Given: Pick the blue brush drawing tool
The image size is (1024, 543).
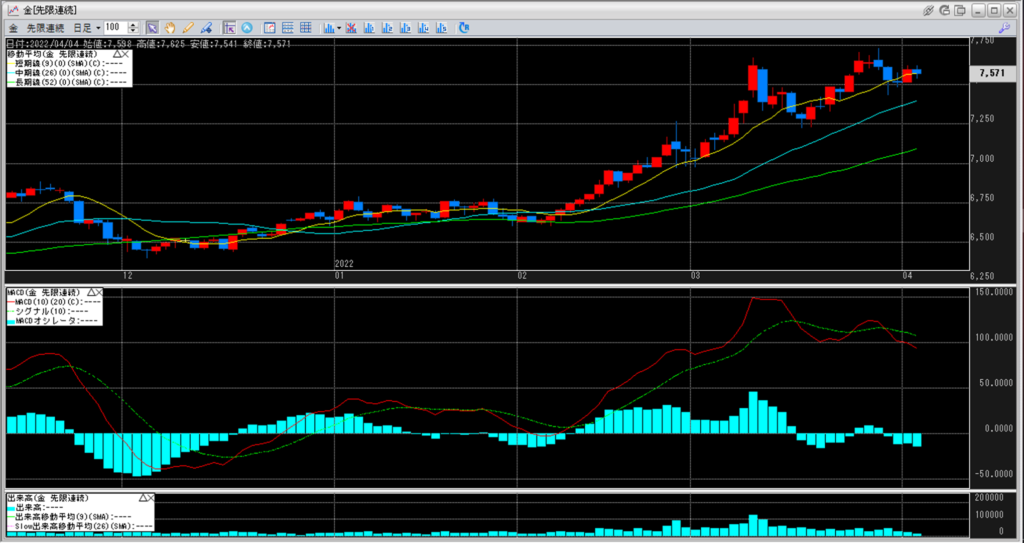Looking at the screenshot, I should (x=206, y=27).
